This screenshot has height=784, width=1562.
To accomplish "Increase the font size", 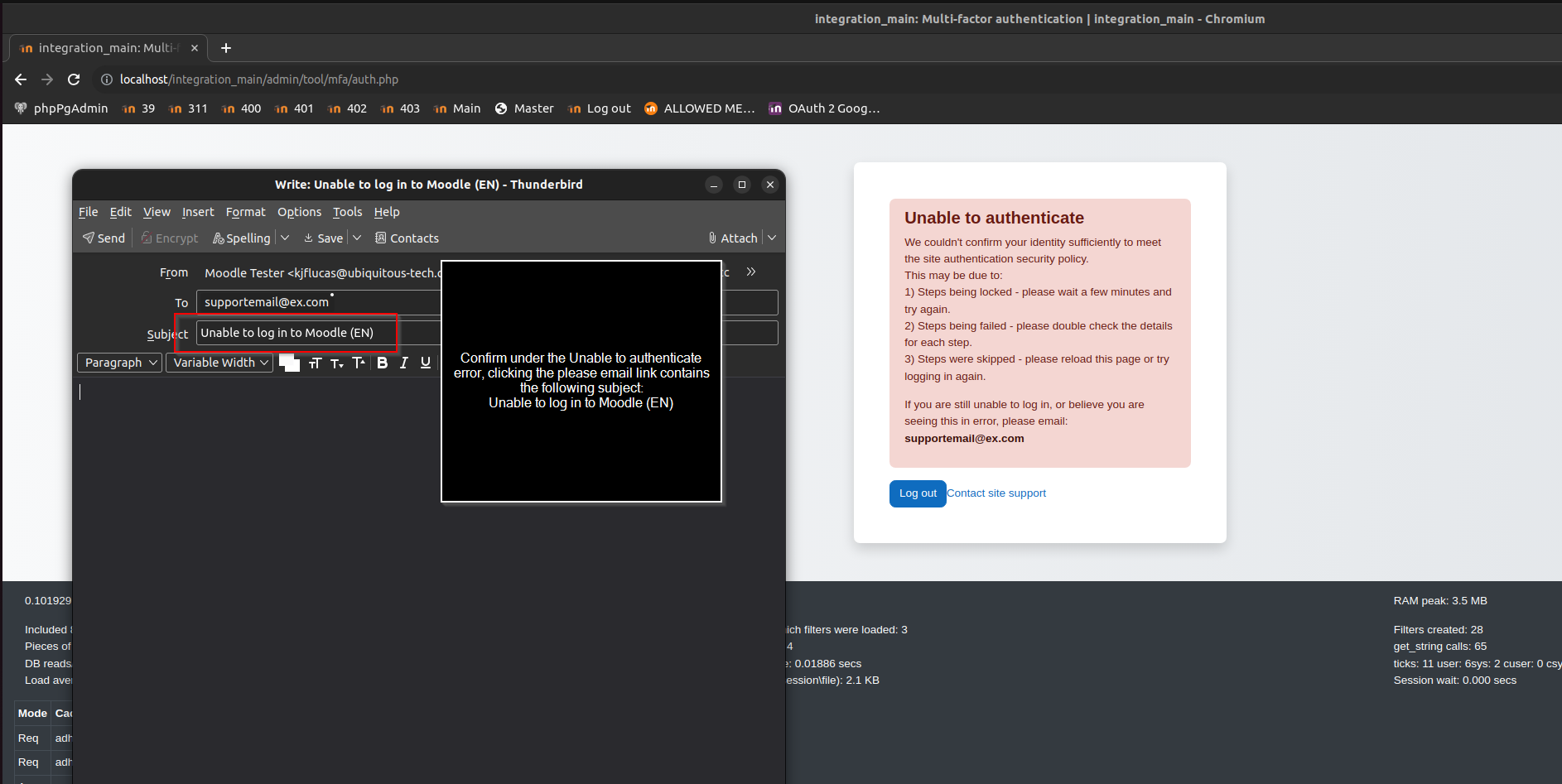I will click(x=359, y=363).
